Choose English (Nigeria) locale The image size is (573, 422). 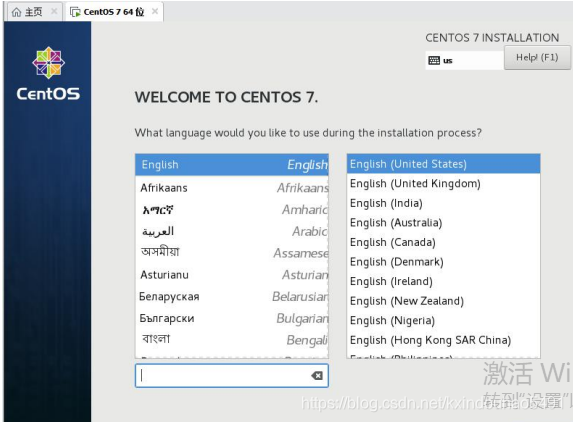point(443,320)
